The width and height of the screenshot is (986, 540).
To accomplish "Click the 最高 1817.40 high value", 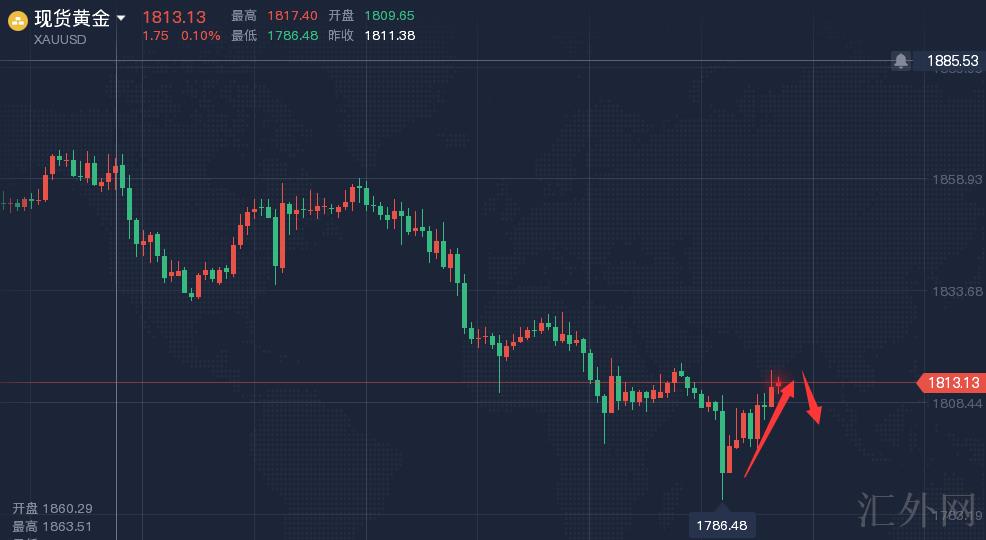I will point(292,16).
